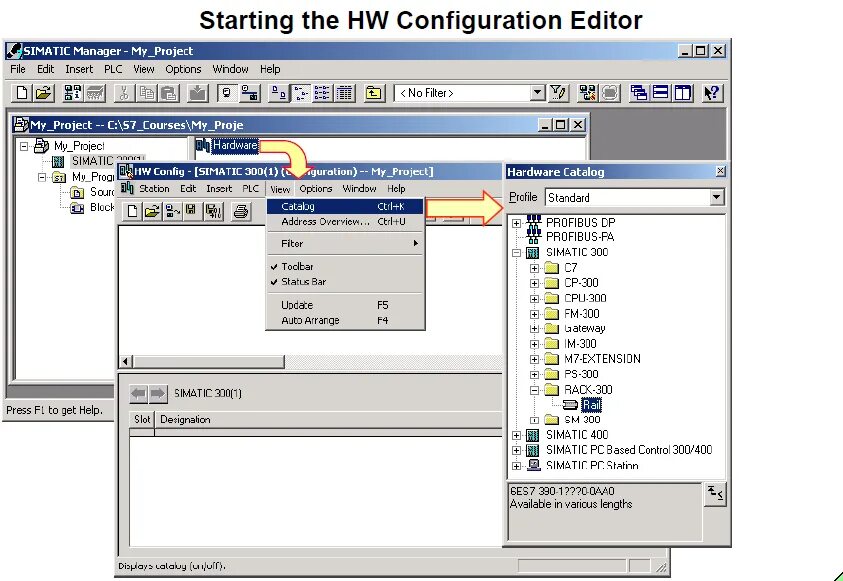This screenshot has height=581, width=843.
Task: Switch to Large Icons view
Action: pyautogui.click(x=278, y=93)
